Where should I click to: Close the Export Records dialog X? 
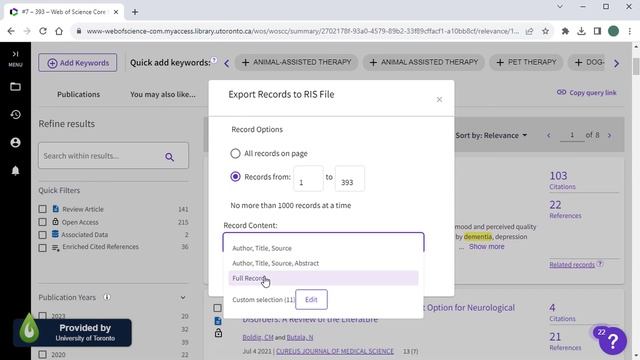click(439, 100)
